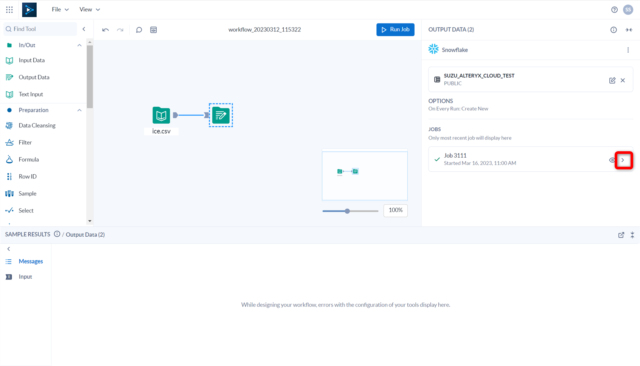Remove the SUZU_ALTERYX_CLOUD_TEST dataset

pyautogui.click(x=623, y=80)
